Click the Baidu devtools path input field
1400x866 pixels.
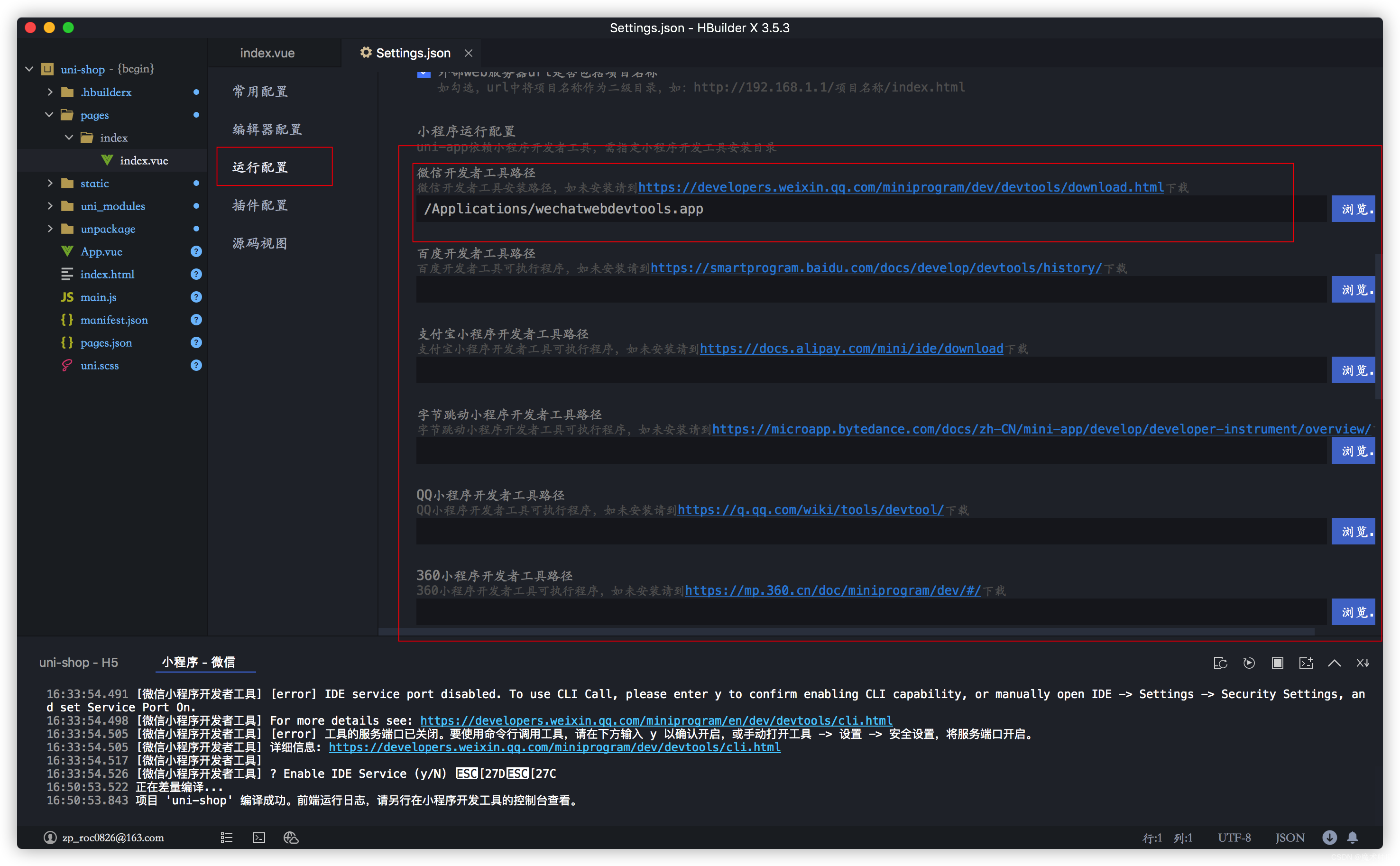click(871, 290)
